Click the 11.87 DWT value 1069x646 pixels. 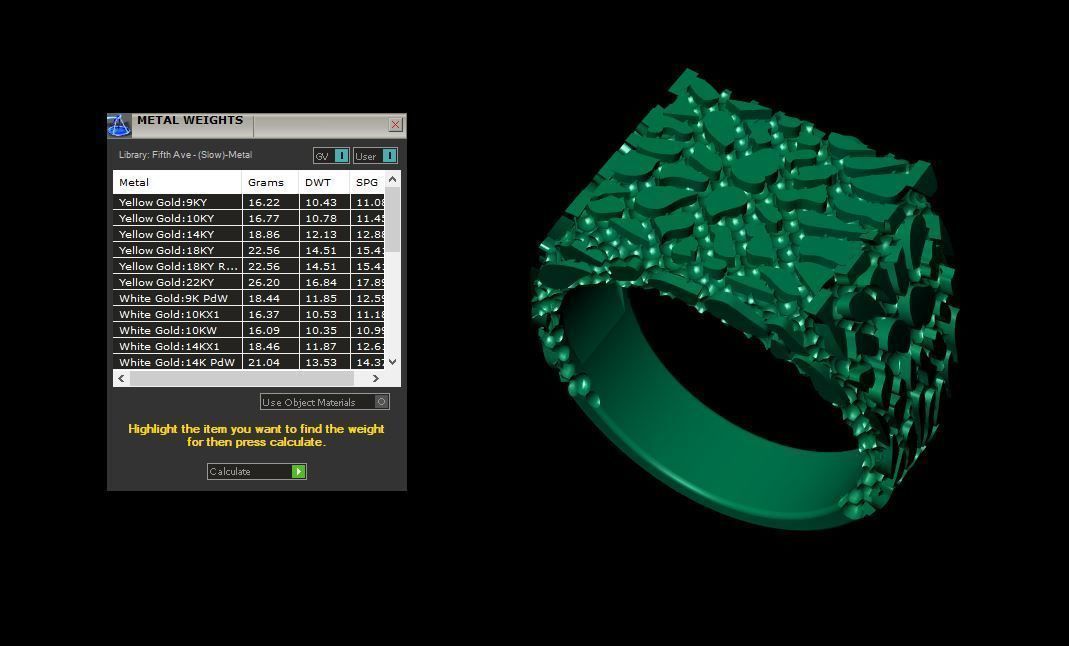(x=321, y=346)
